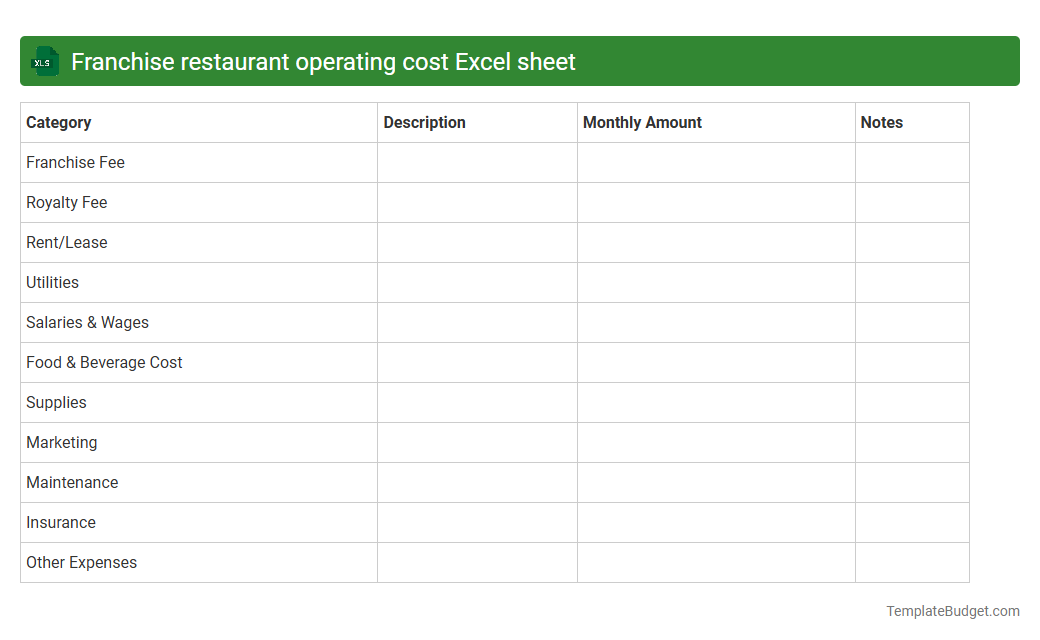Click the Description cell beside Franchise Fee
Viewport: 1040px width, 640px height.
click(x=477, y=162)
